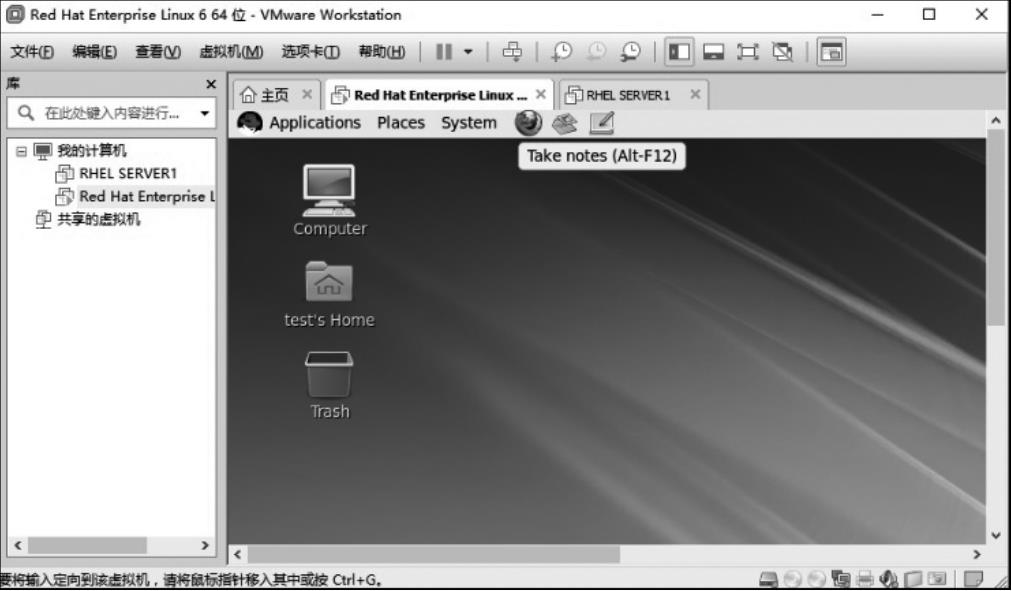1012x591 pixels.
Task: Open the 编辑(E) menu
Action: (x=94, y=52)
